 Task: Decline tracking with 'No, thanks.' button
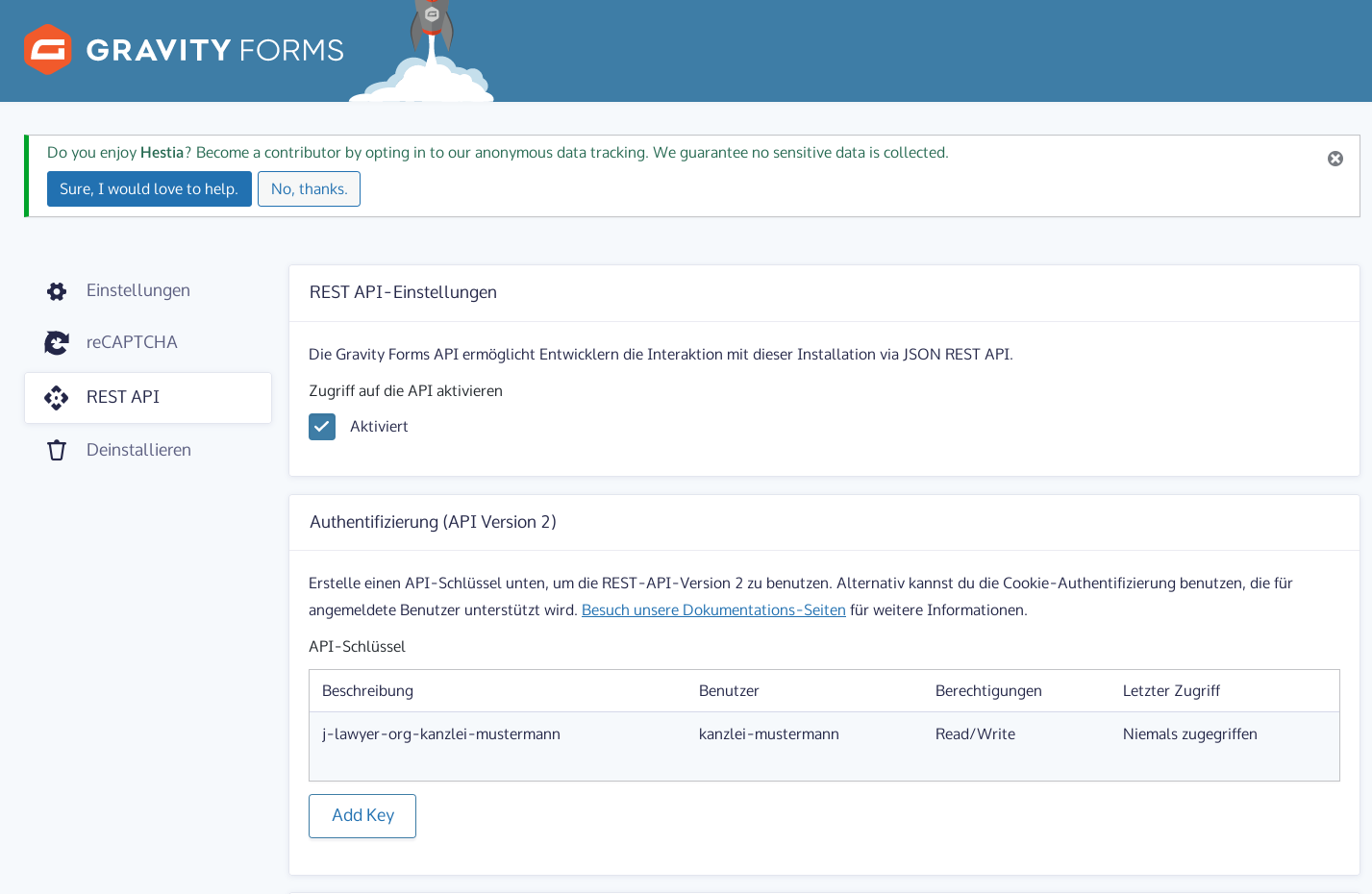(x=309, y=189)
